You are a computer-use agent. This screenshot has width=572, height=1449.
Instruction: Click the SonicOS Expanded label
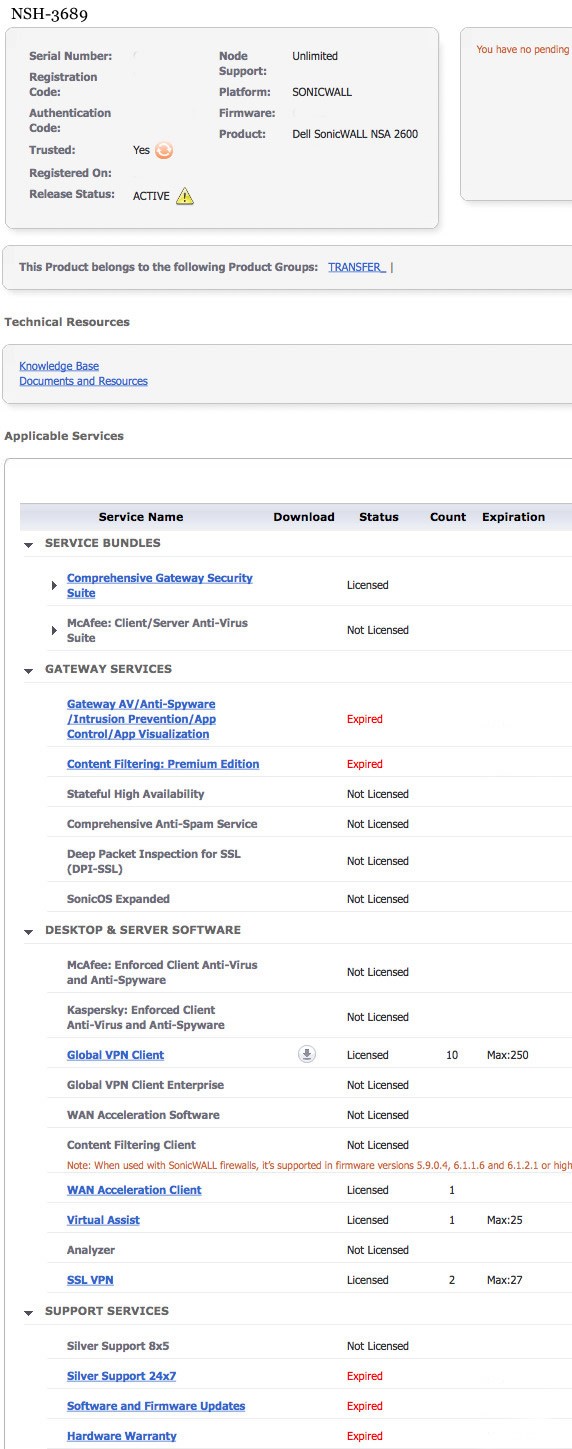(118, 899)
